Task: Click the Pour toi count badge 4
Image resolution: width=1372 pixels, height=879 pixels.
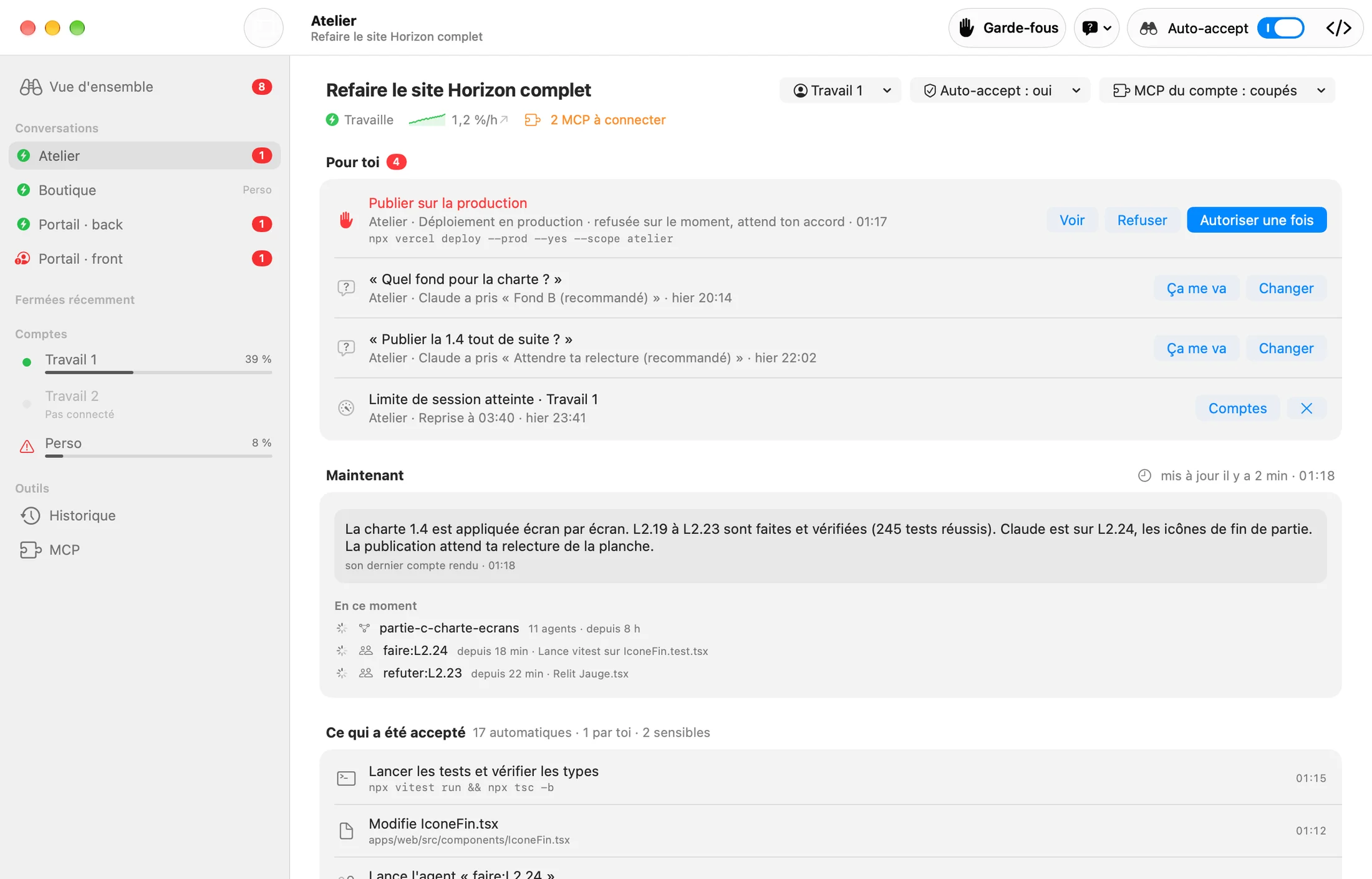Action: 396,162
